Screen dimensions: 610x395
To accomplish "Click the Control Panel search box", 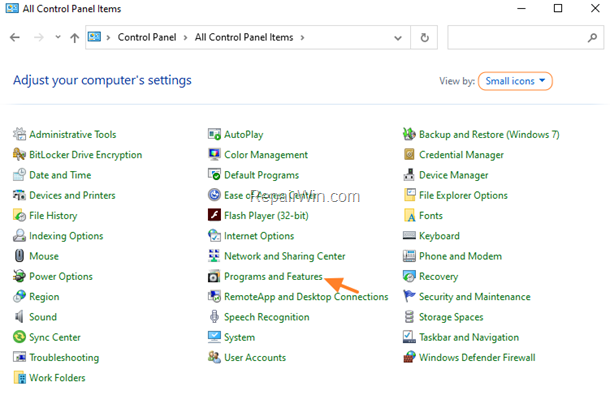I will [x=525, y=37].
